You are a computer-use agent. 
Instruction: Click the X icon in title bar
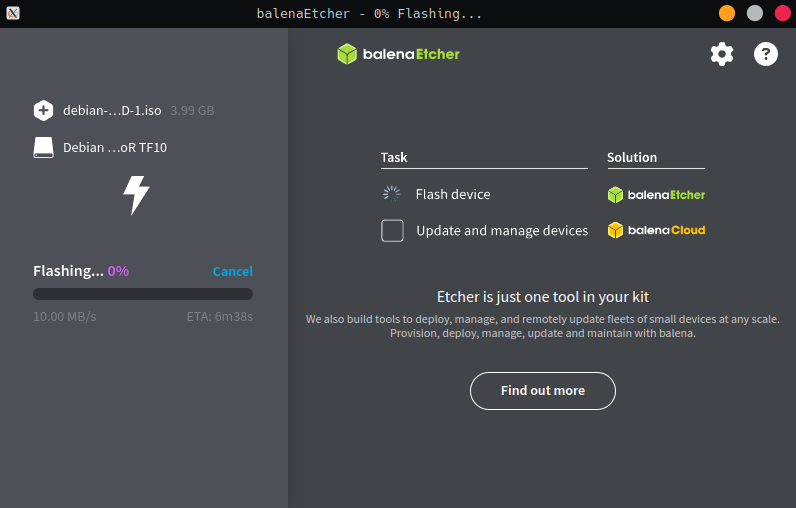[12, 13]
